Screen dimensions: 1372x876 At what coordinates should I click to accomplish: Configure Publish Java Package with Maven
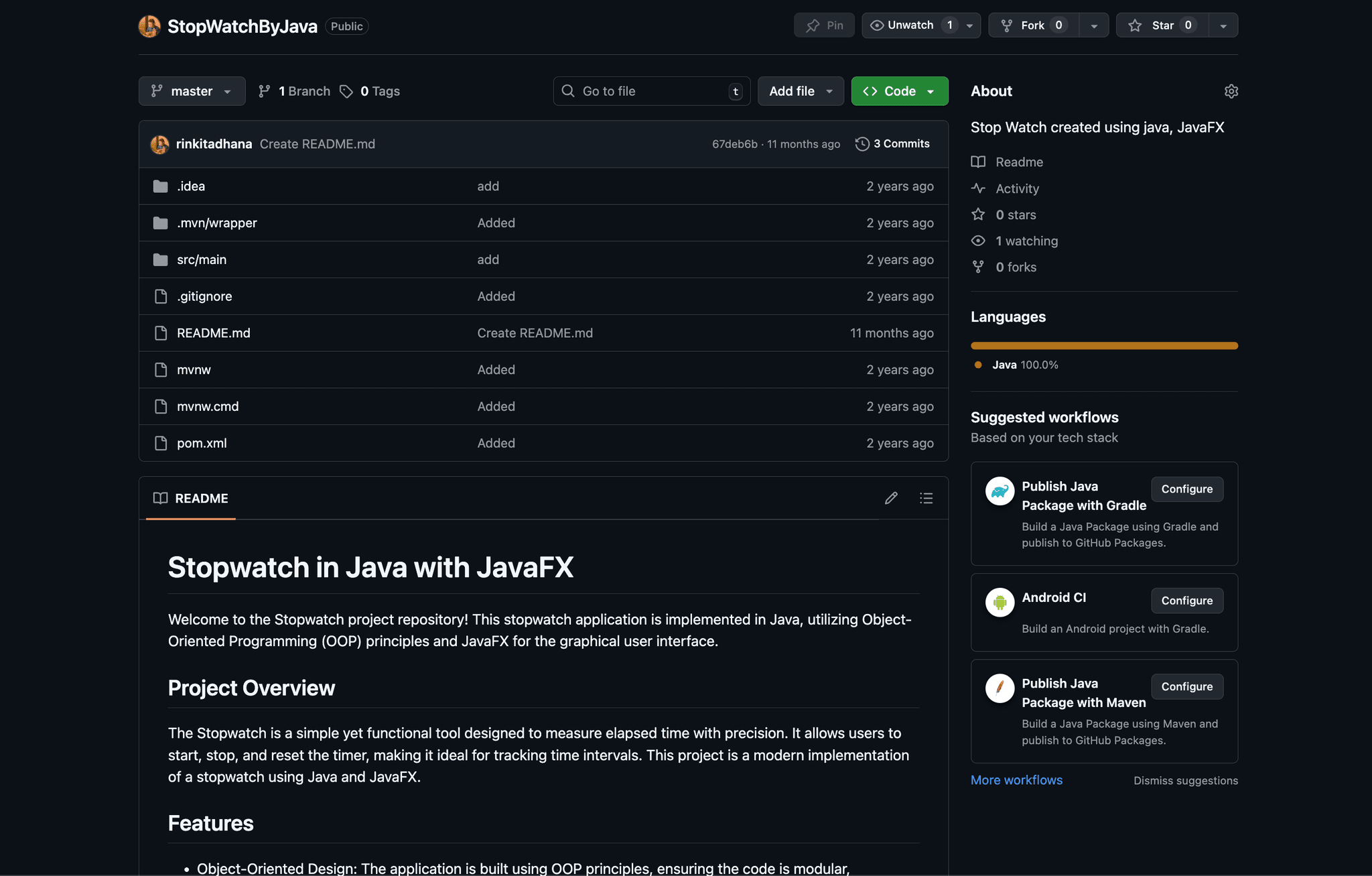(1186, 686)
